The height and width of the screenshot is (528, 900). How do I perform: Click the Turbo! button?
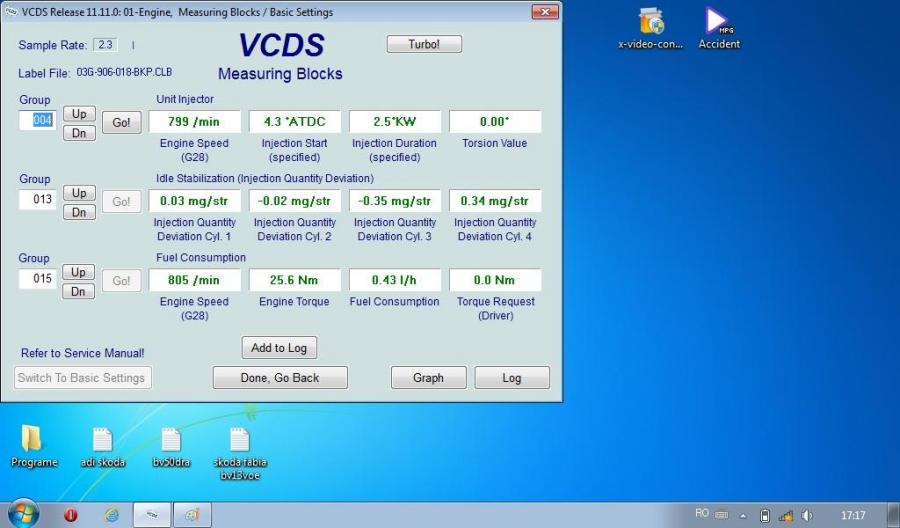click(x=424, y=44)
